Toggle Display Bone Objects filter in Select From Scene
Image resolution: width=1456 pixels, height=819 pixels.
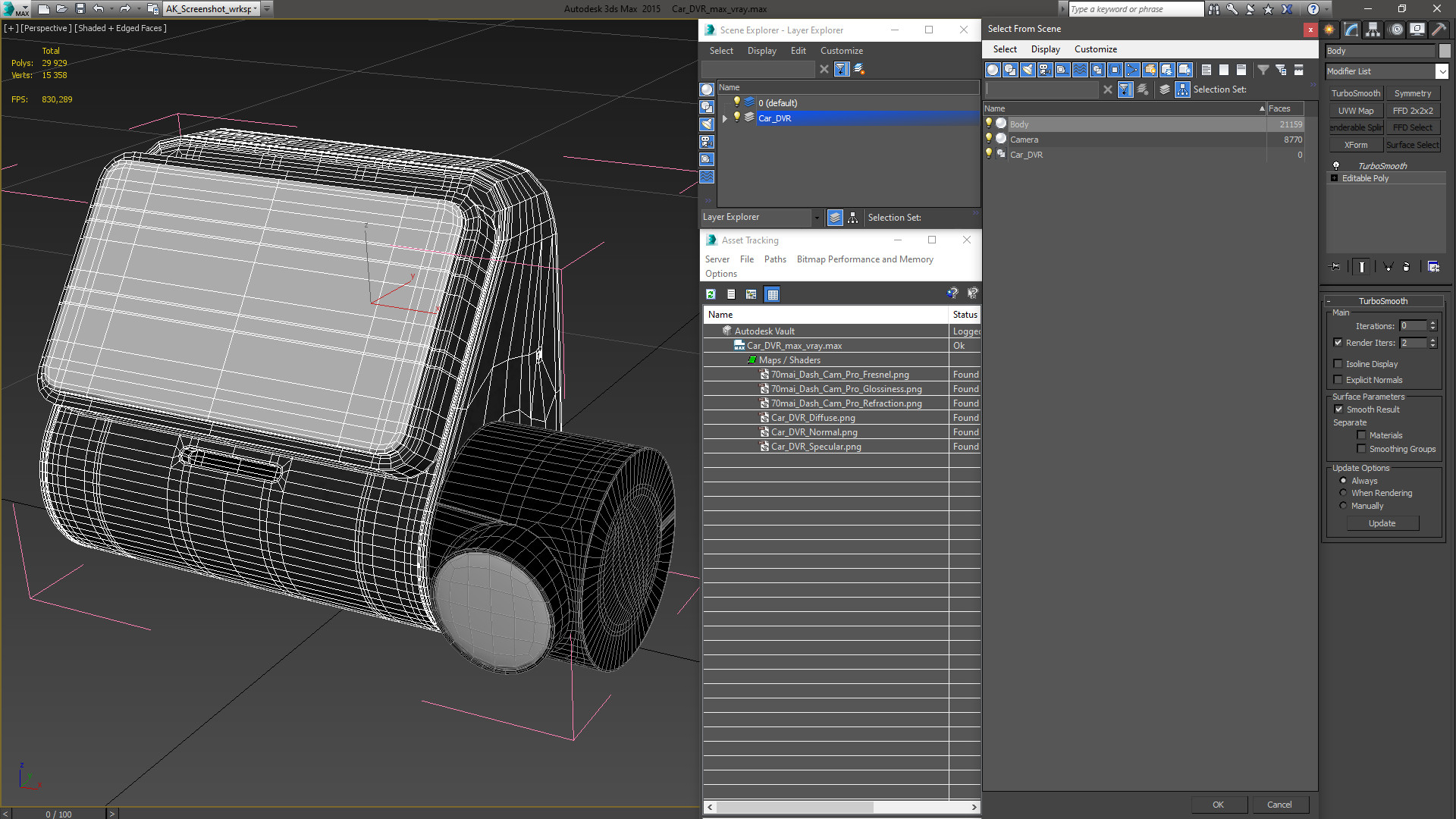point(1132,70)
